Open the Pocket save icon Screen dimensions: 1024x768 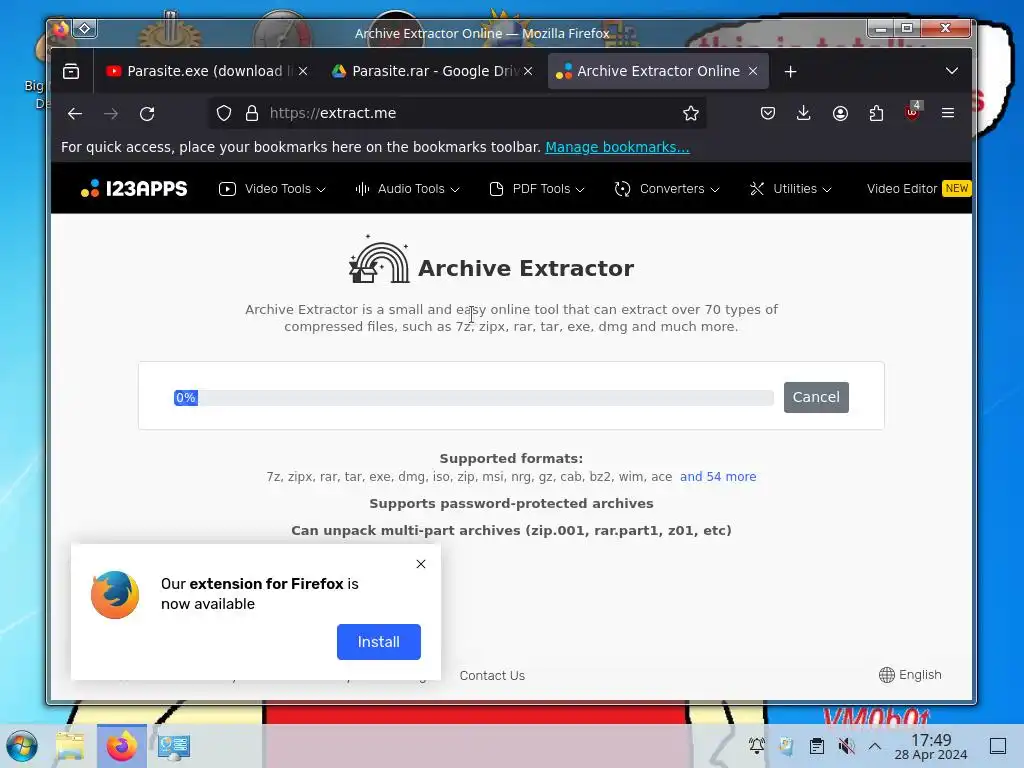[x=767, y=114]
